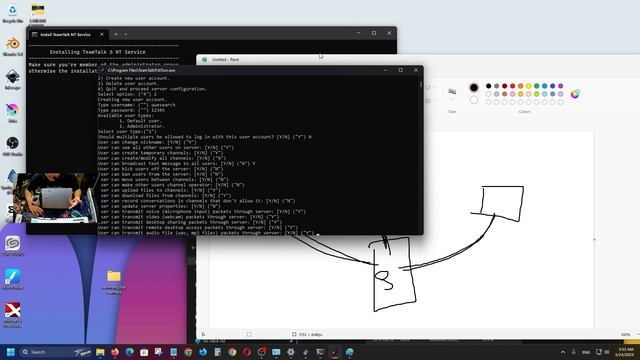
Task: Open Recycle Bin desktop icon
Action: point(12,13)
